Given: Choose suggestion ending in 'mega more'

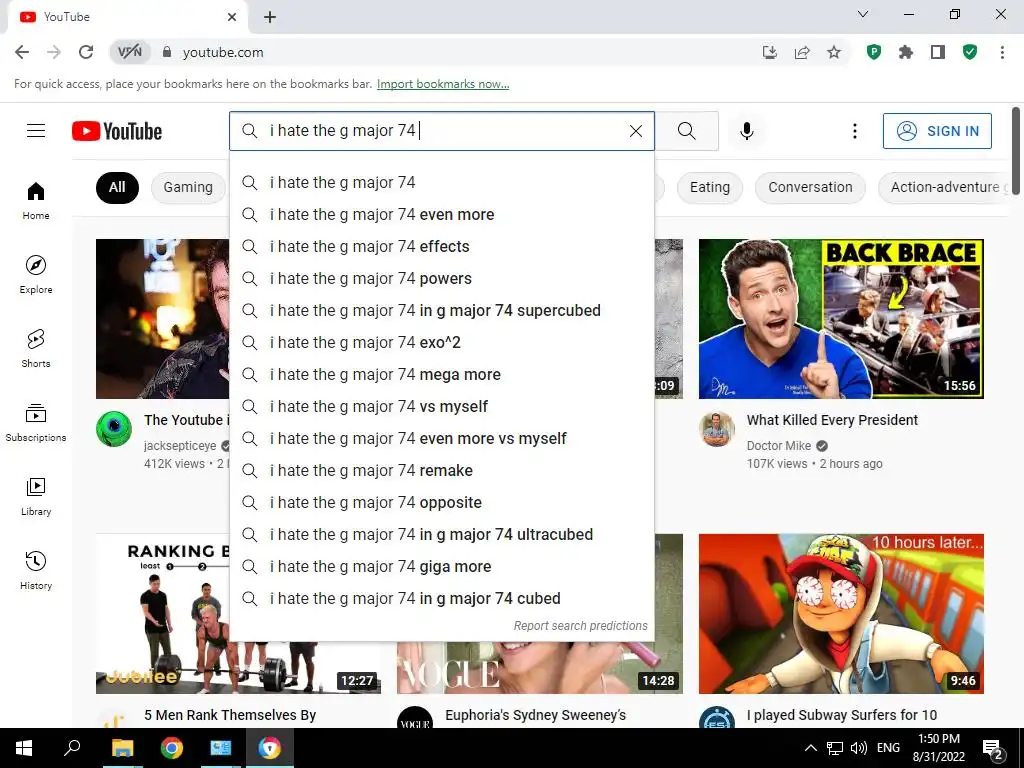Looking at the screenshot, I should pyautogui.click(x=442, y=375).
